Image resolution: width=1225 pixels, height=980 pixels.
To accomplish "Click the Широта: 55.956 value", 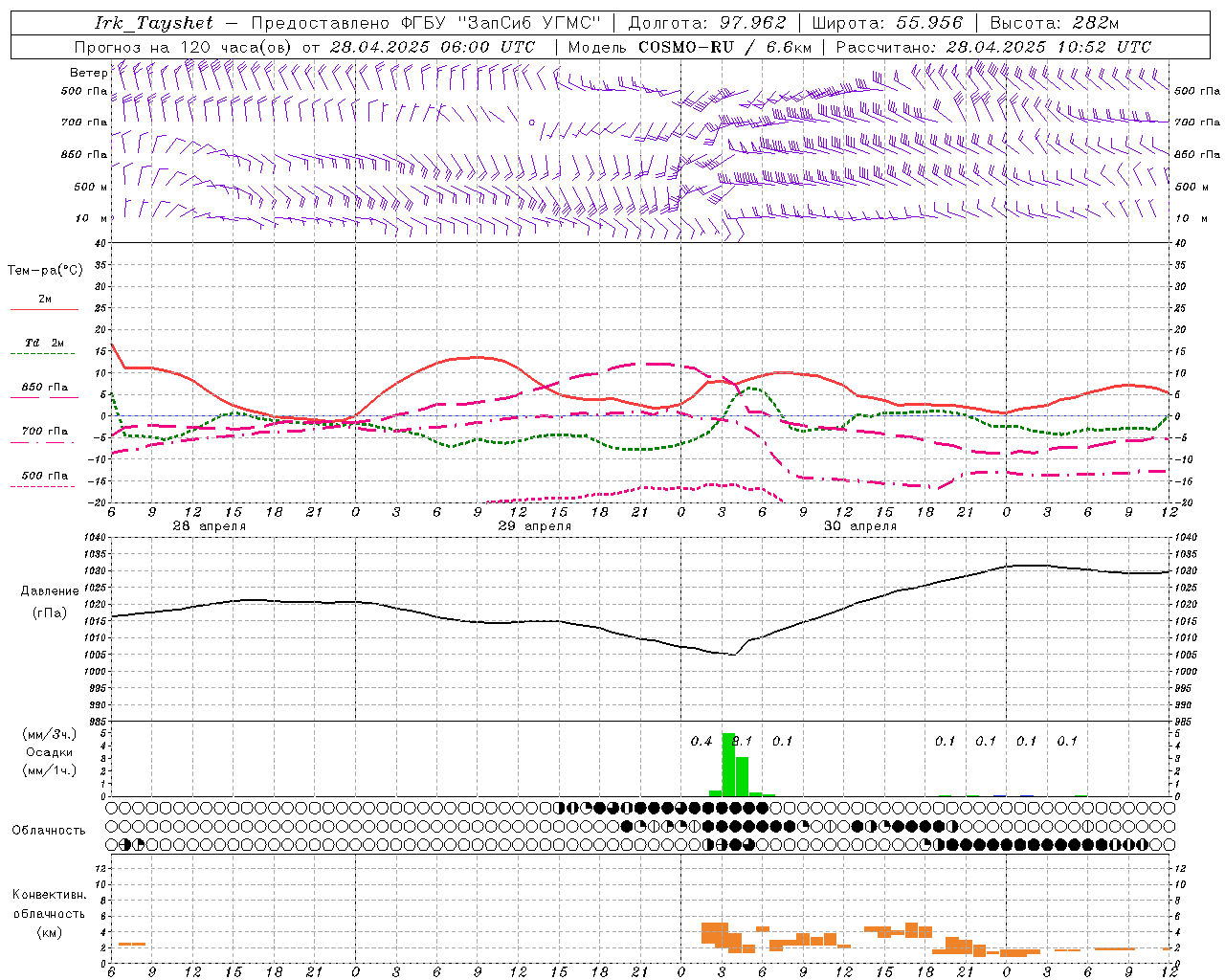I will (887, 23).
